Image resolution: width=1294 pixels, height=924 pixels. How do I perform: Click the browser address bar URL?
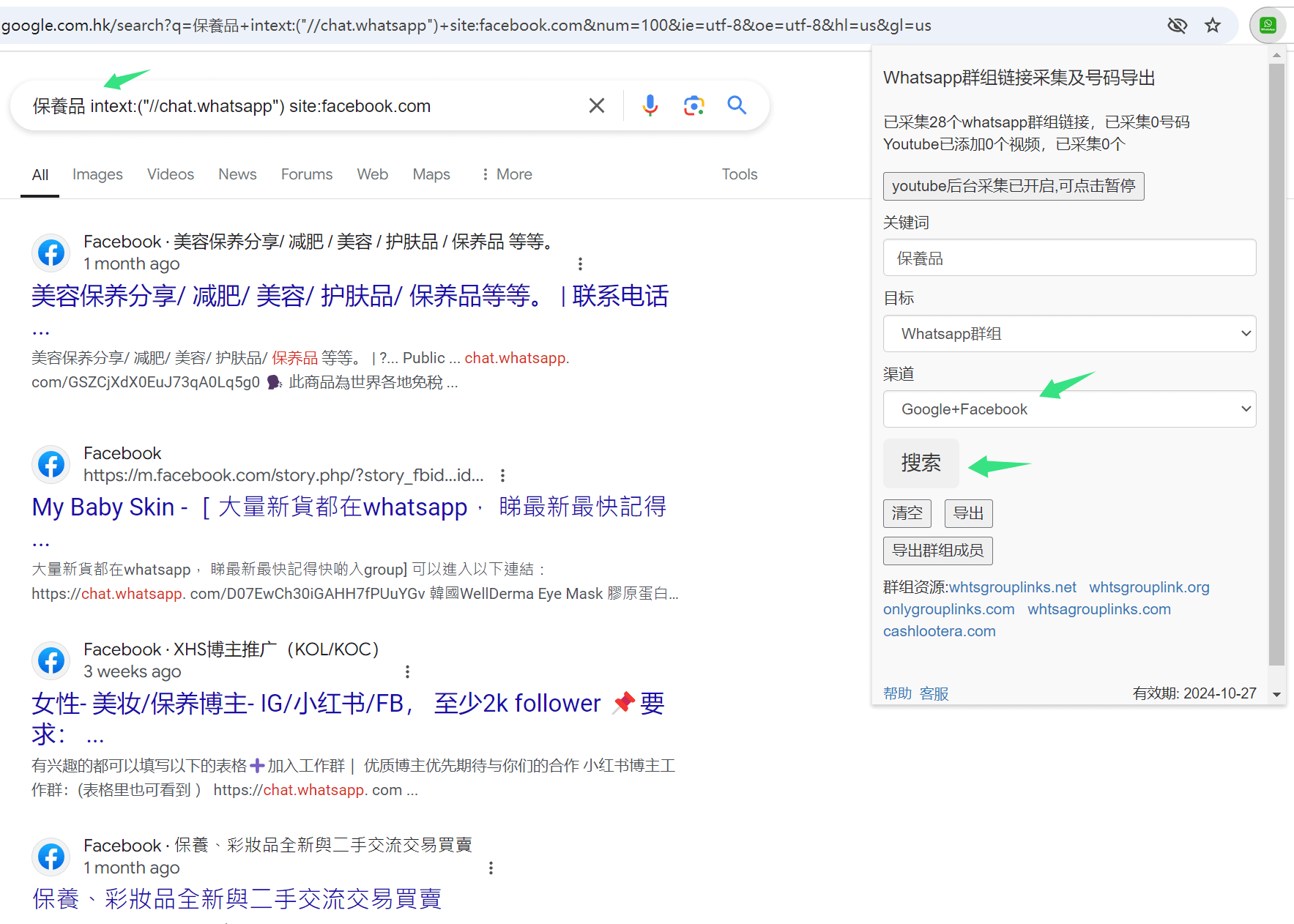pos(466,26)
